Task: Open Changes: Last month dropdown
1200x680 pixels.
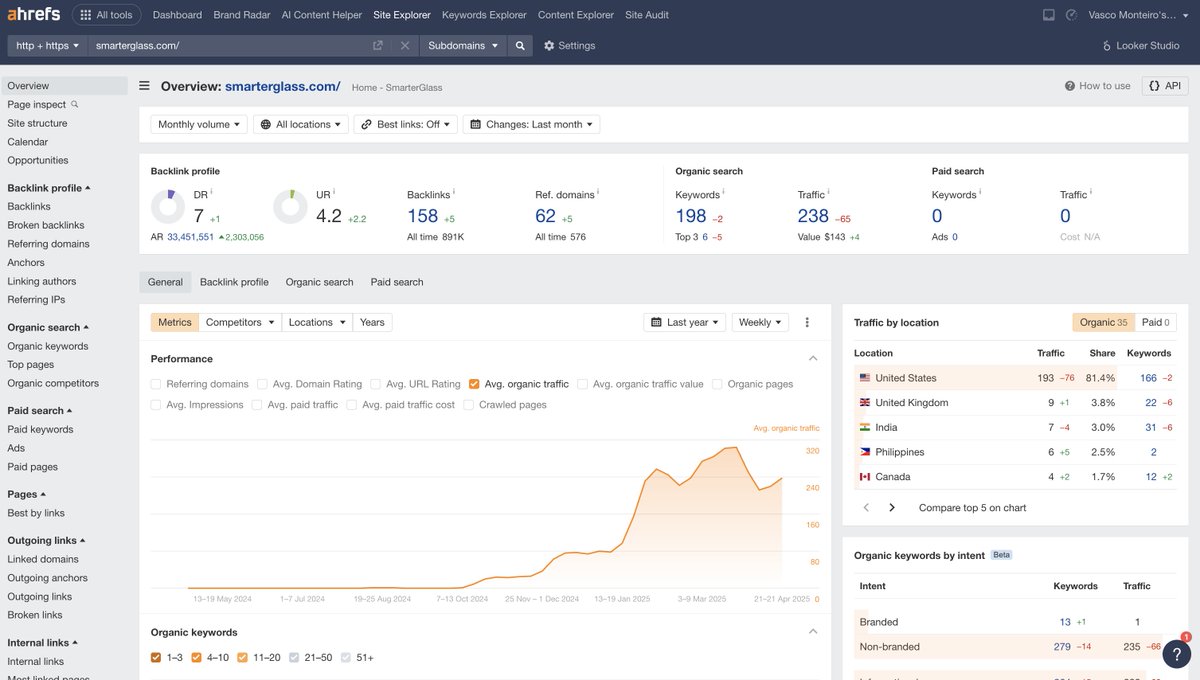Action: coord(531,124)
